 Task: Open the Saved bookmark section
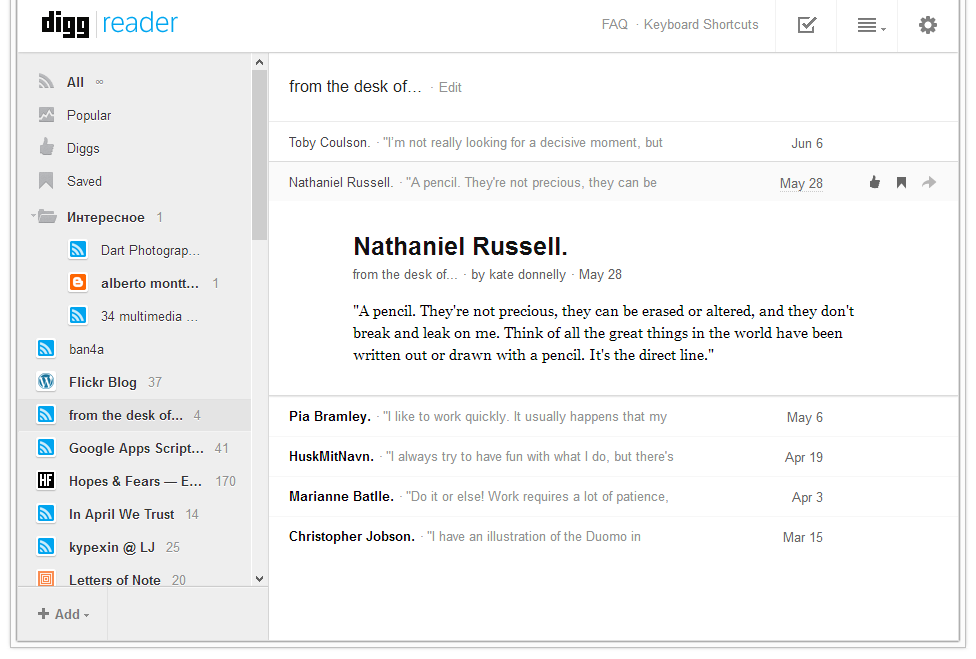pos(84,181)
